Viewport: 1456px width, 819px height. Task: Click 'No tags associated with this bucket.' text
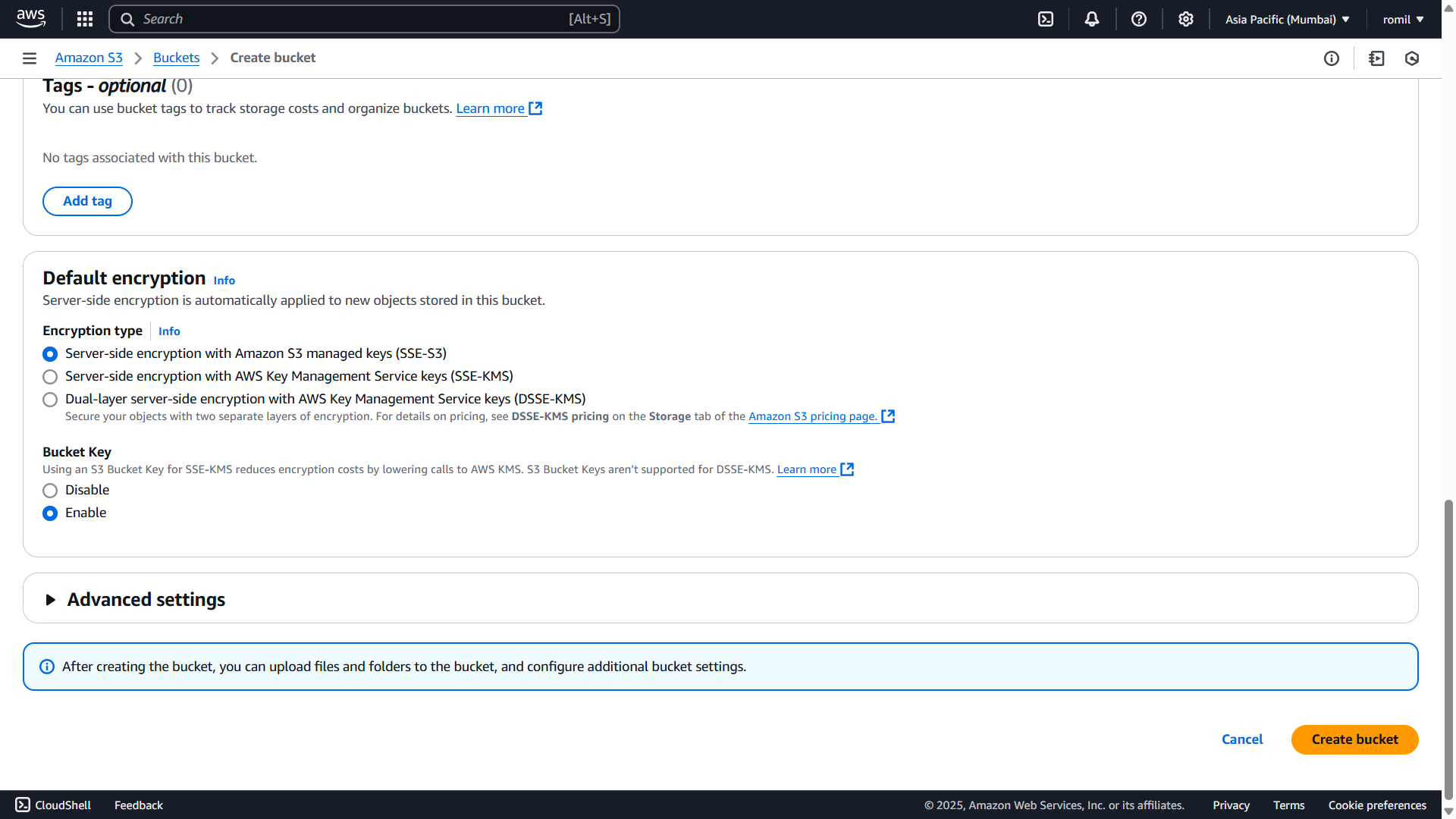coord(150,158)
